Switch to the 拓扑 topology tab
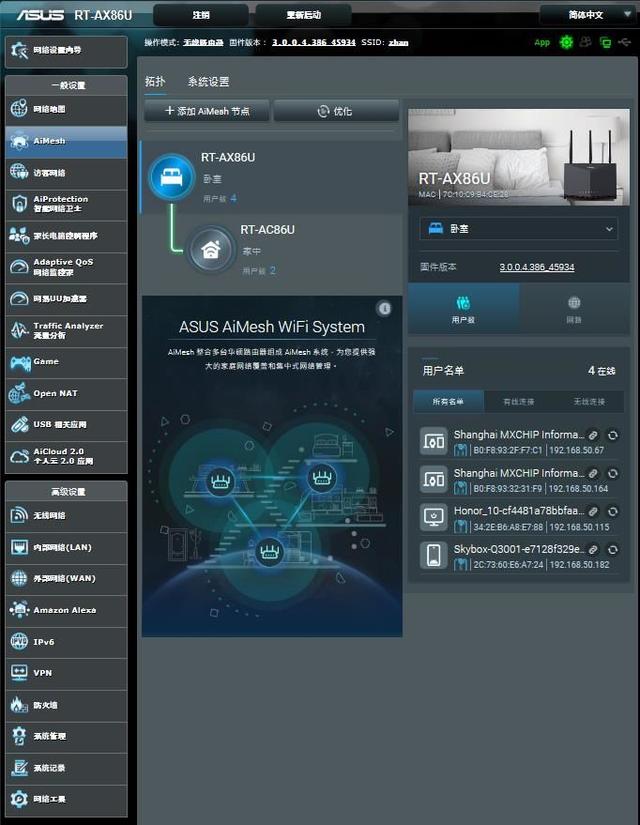Viewport: 640px width, 825px height. click(x=155, y=82)
